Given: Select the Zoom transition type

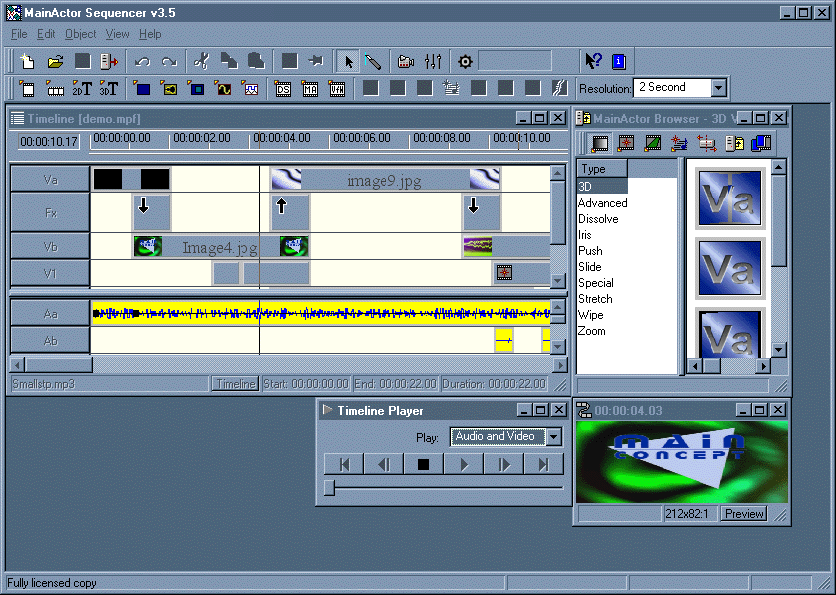Looking at the screenshot, I should coord(591,331).
